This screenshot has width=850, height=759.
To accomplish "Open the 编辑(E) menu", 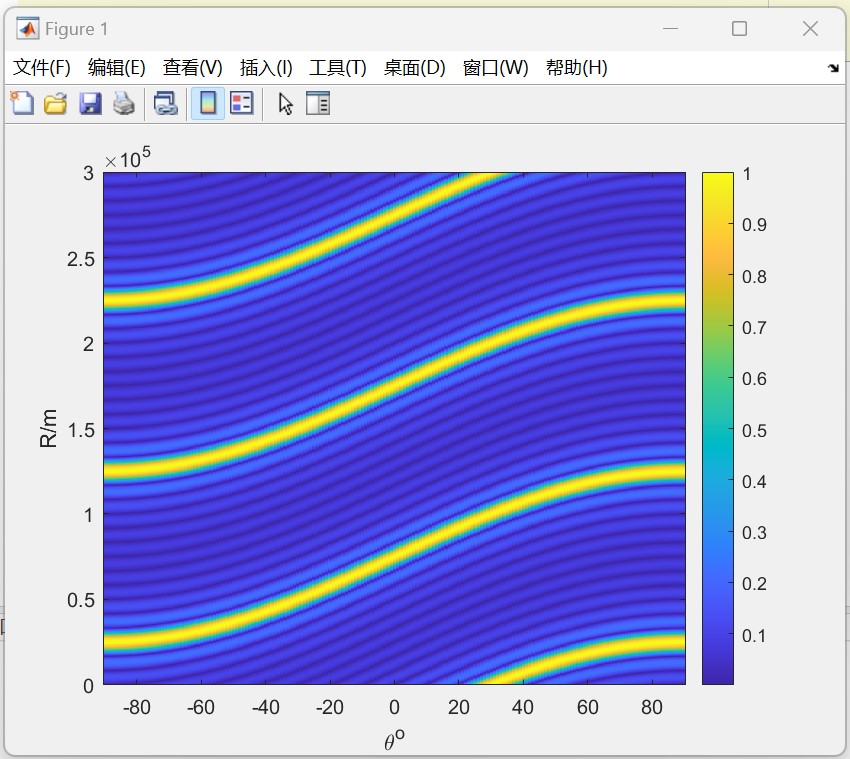I will [117, 68].
